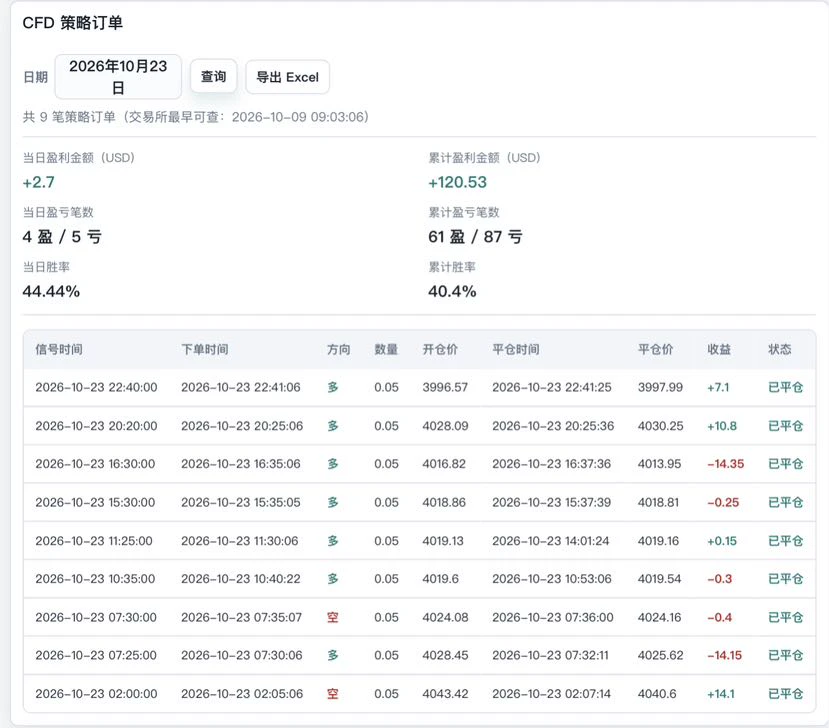Click the -14.35 profit cell

[725, 464]
